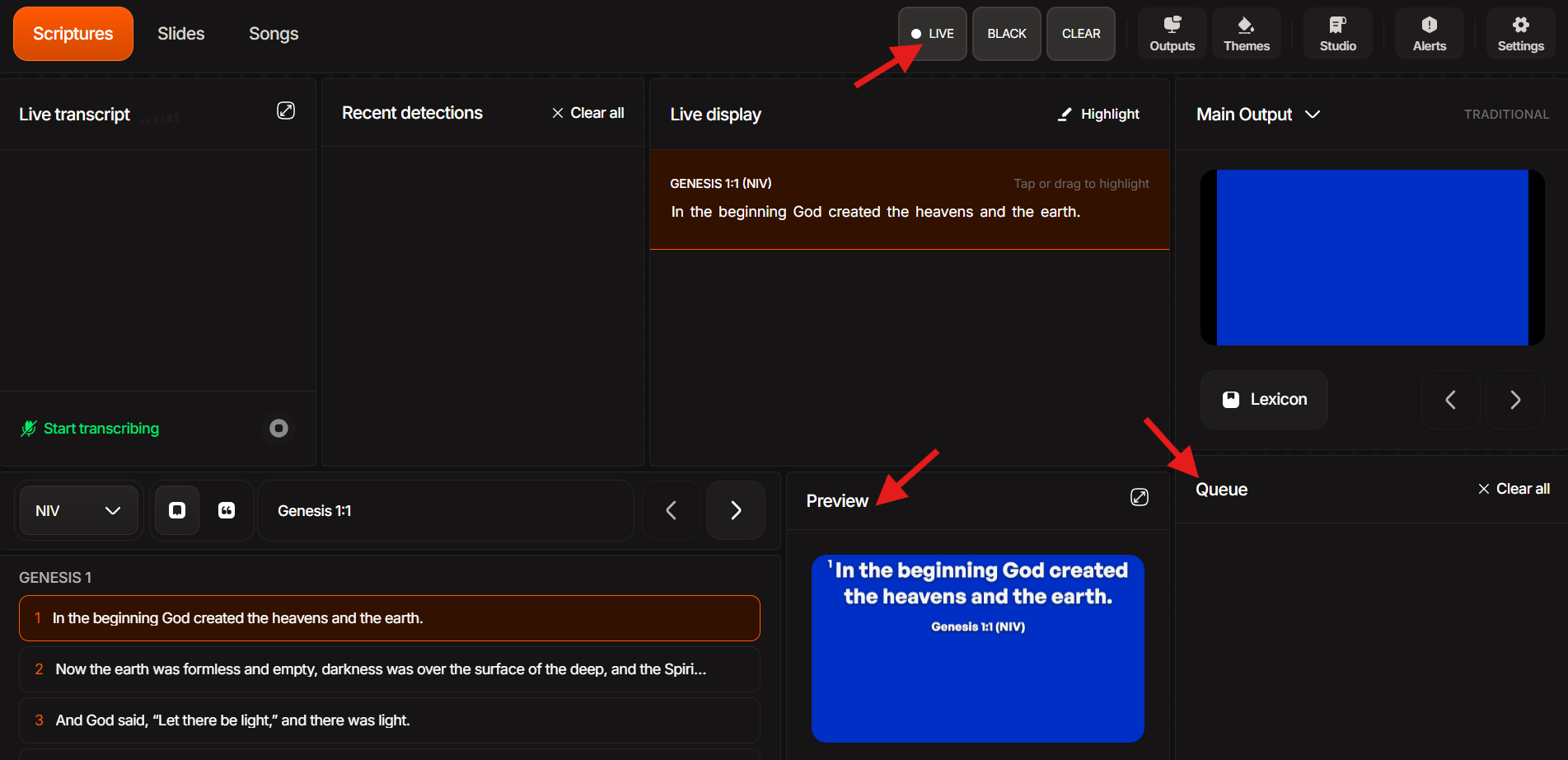Open the Lexicon button

click(1264, 400)
